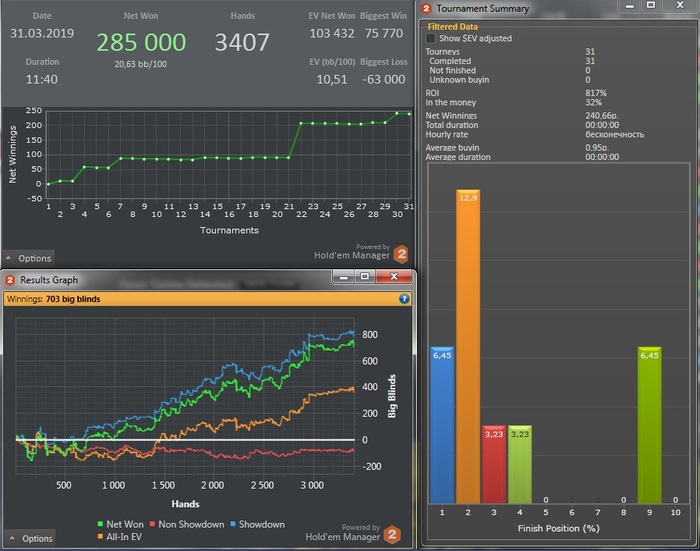Enable the Show $EV adjusted checkbox

(x=431, y=38)
